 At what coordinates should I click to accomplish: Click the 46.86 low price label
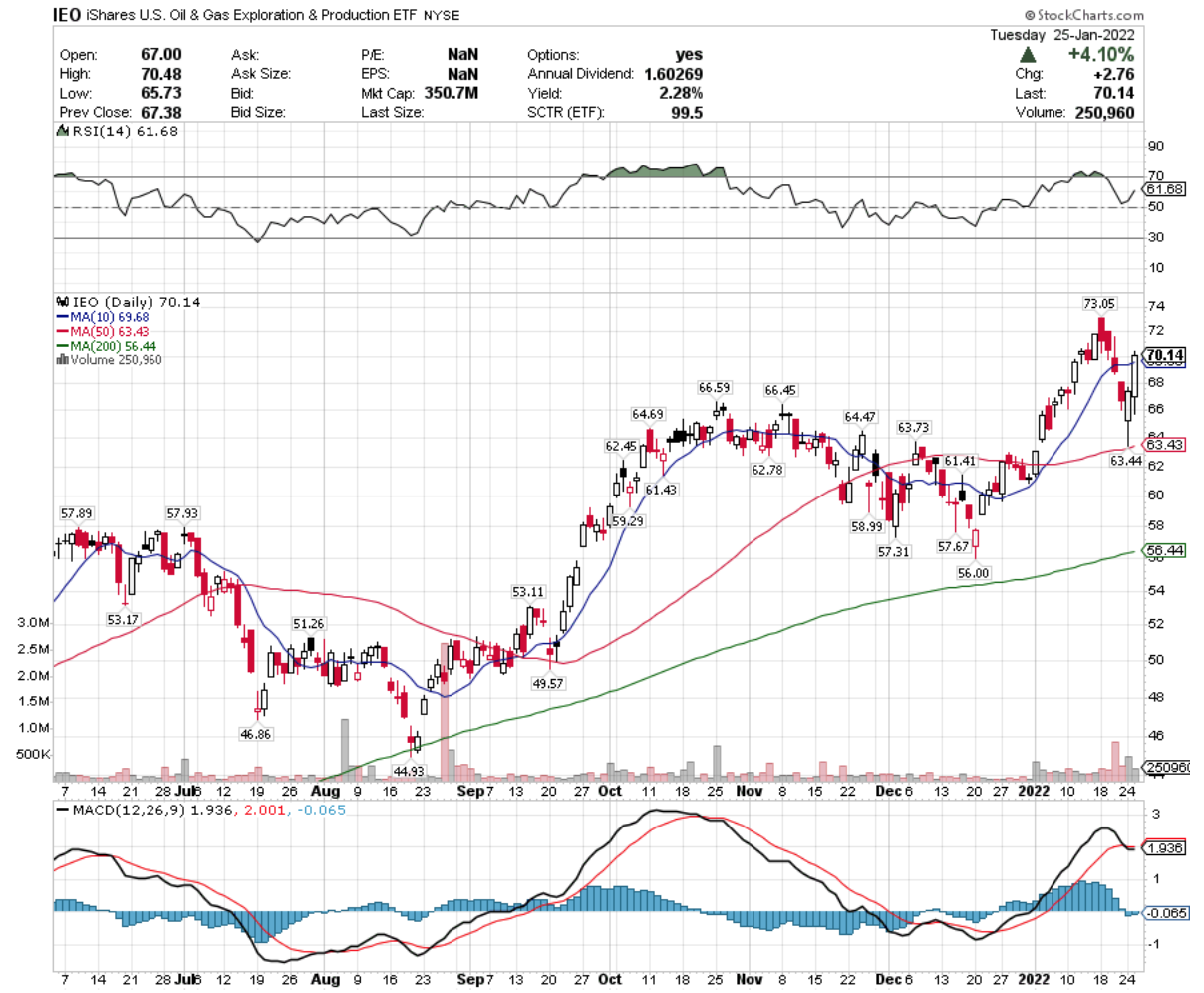(x=256, y=734)
